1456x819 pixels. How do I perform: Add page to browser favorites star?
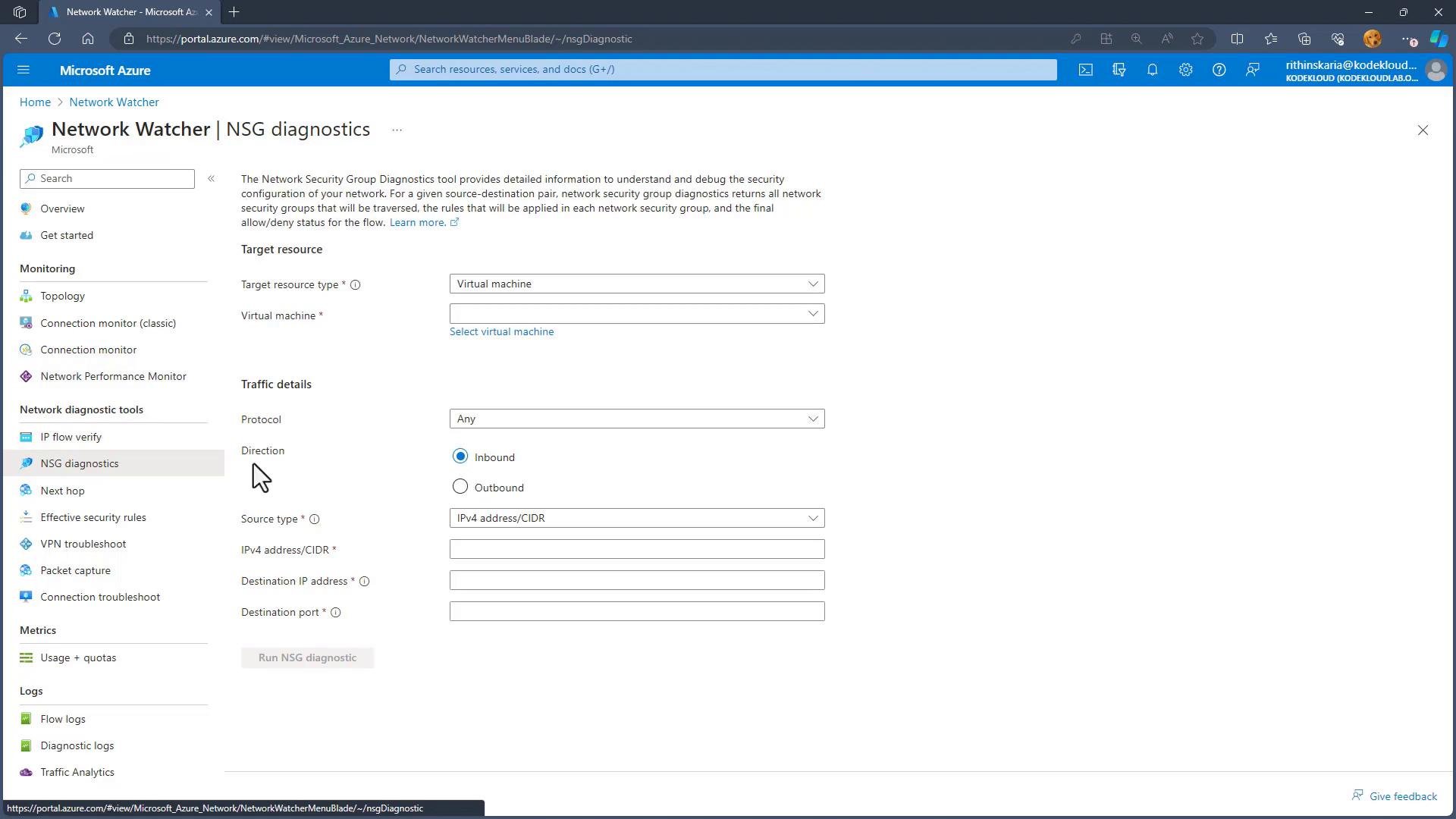pyautogui.click(x=1197, y=39)
